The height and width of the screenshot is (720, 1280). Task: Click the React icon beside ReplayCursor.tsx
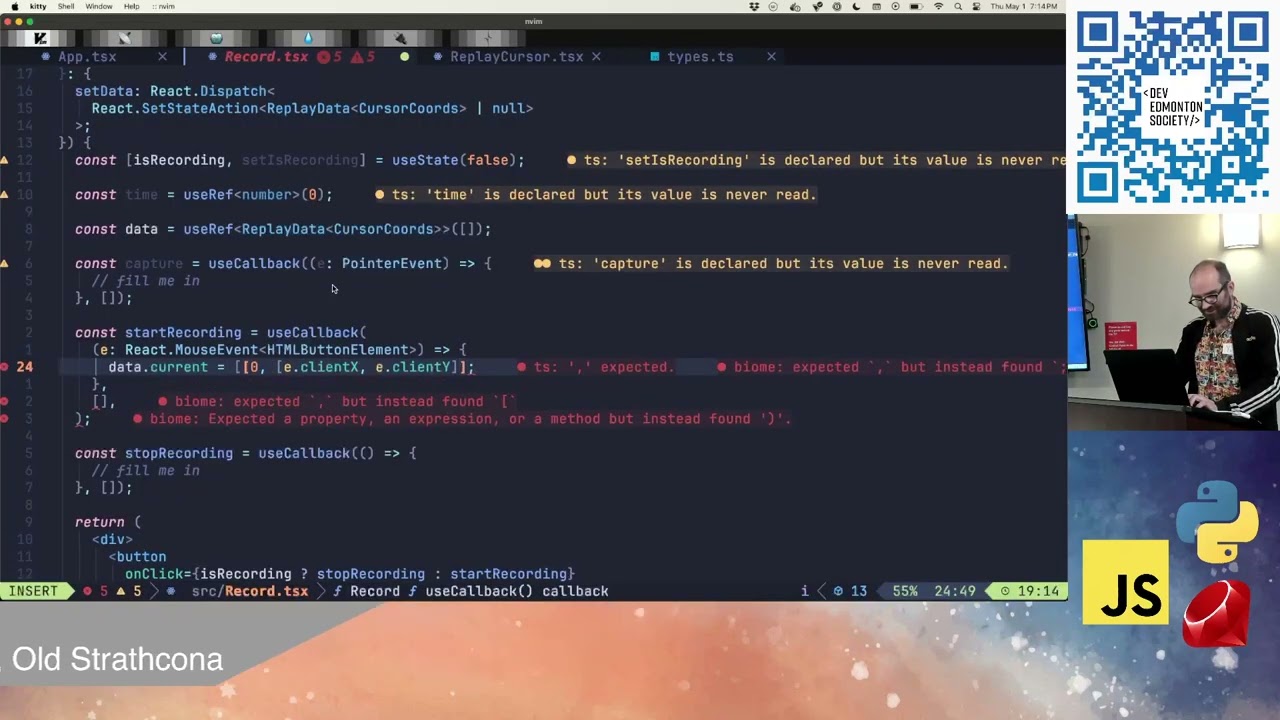click(438, 57)
